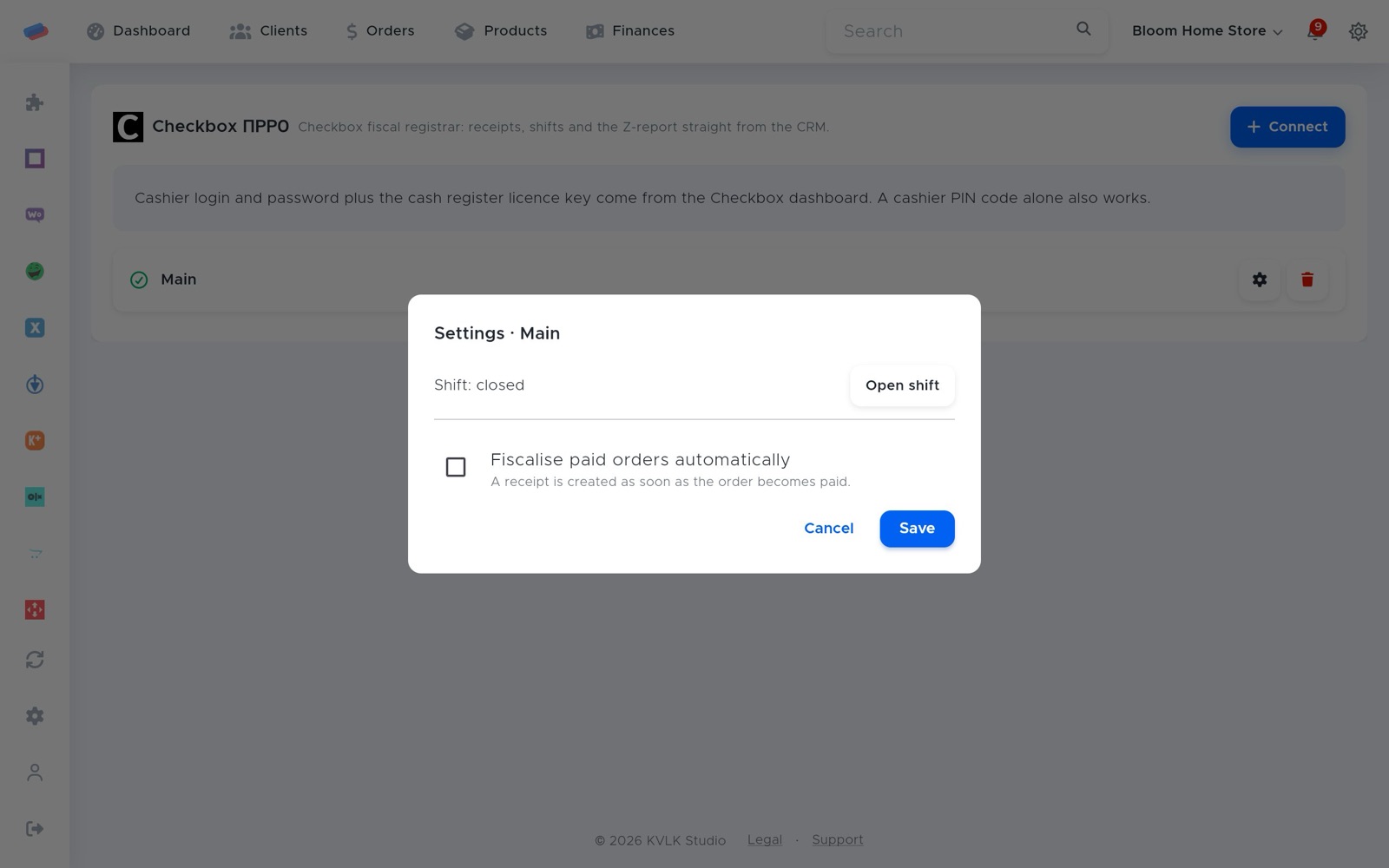The image size is (1389, 868).
Task: Open the teal OLX sidebar icon
Action: (x=35, y=497)
